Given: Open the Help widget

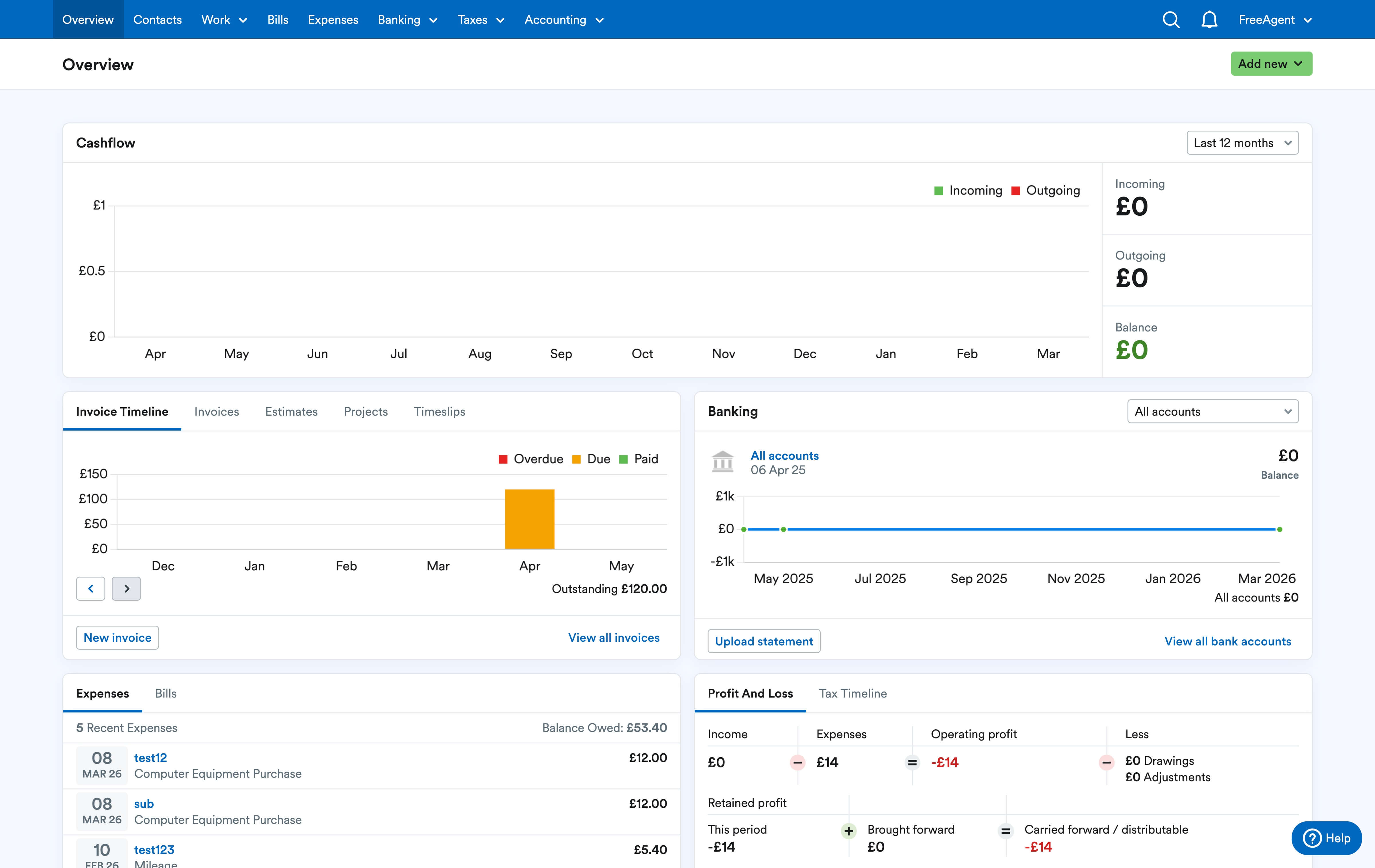Looking at the screenshot, I should (x=1326, y=838).
